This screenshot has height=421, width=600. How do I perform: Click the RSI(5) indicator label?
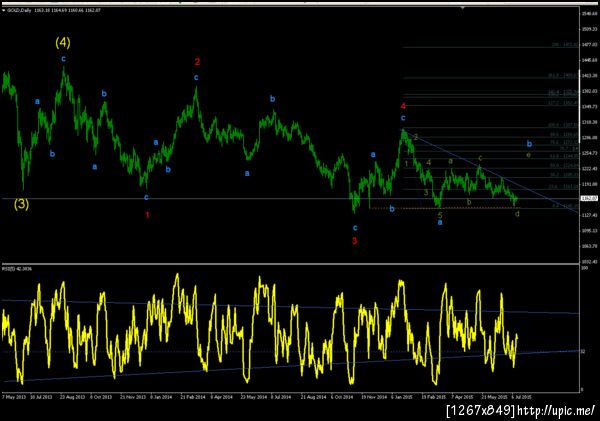[x=17, y=269]
